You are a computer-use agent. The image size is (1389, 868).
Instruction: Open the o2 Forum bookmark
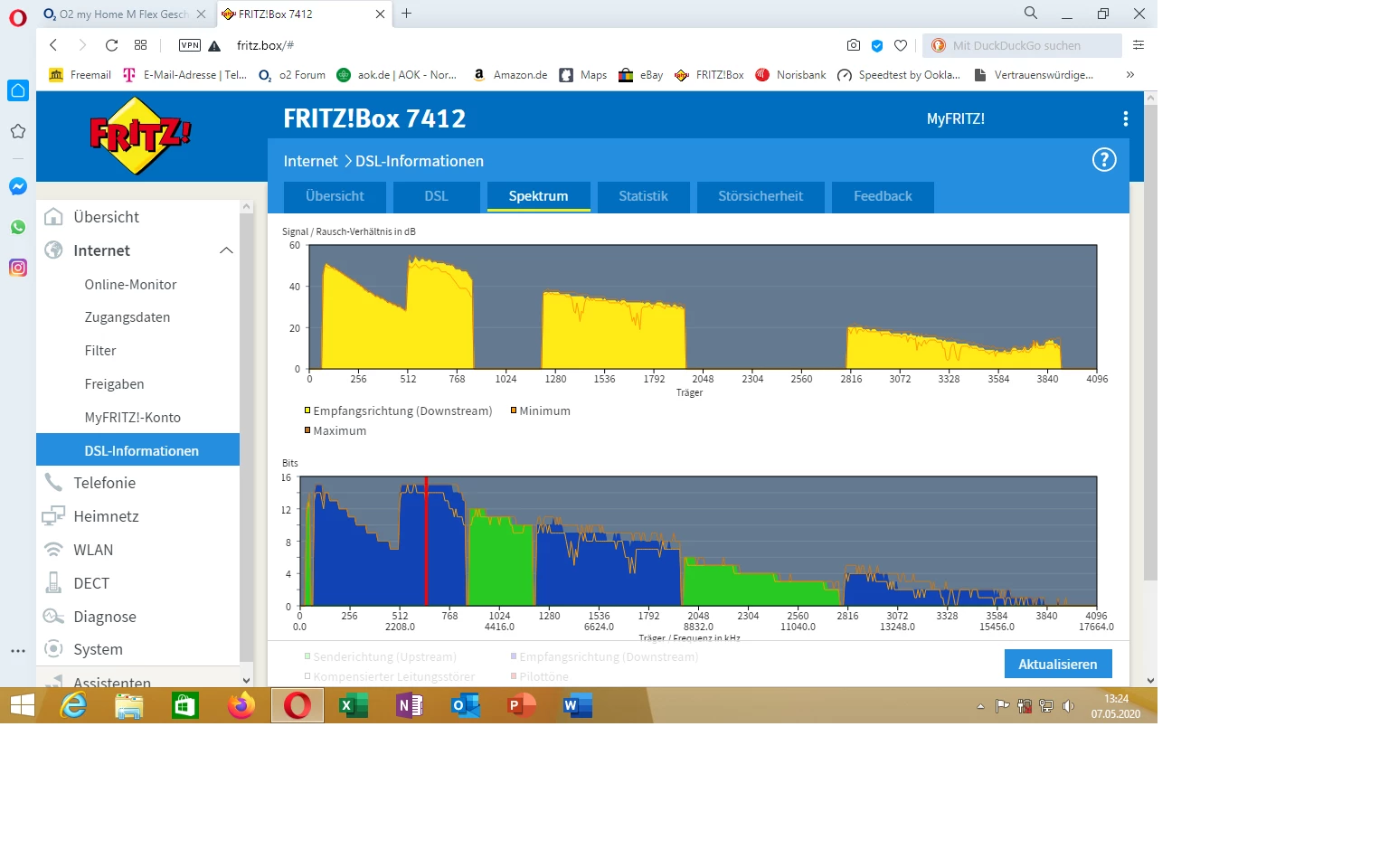292,75
